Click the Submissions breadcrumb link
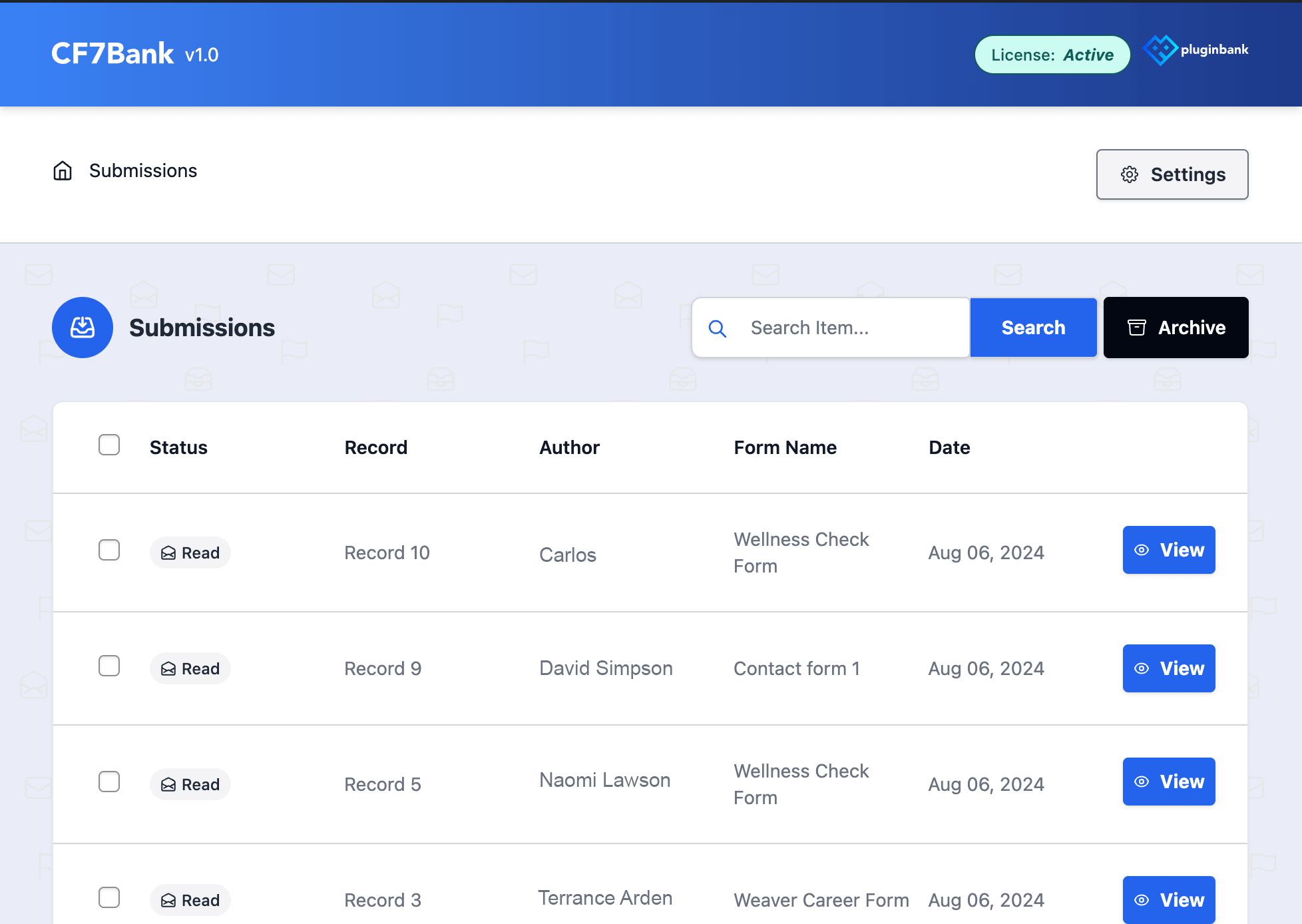This screenshot has width=1302, height=924. click(143, 171)
